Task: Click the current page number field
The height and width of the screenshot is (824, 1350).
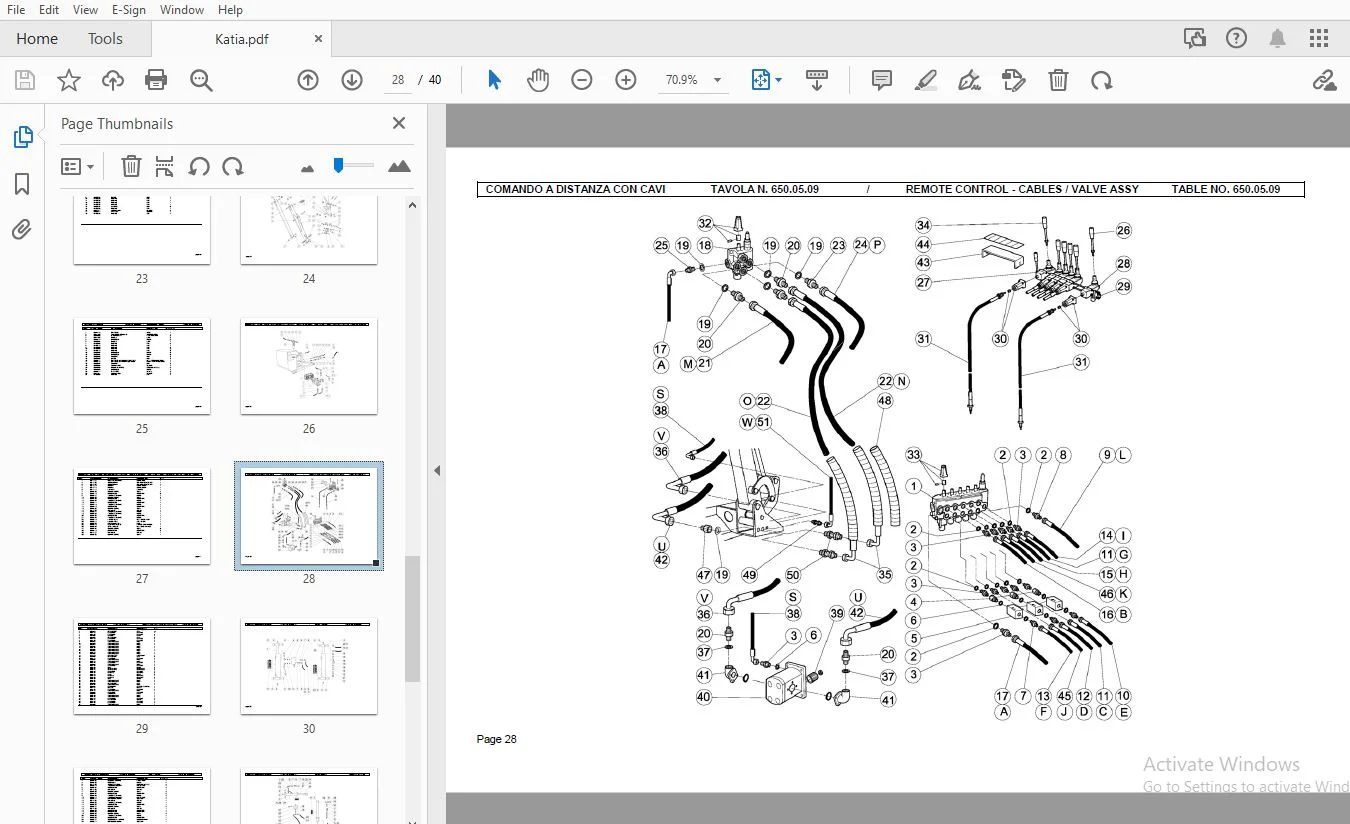Action: click(x=398, y=80)
